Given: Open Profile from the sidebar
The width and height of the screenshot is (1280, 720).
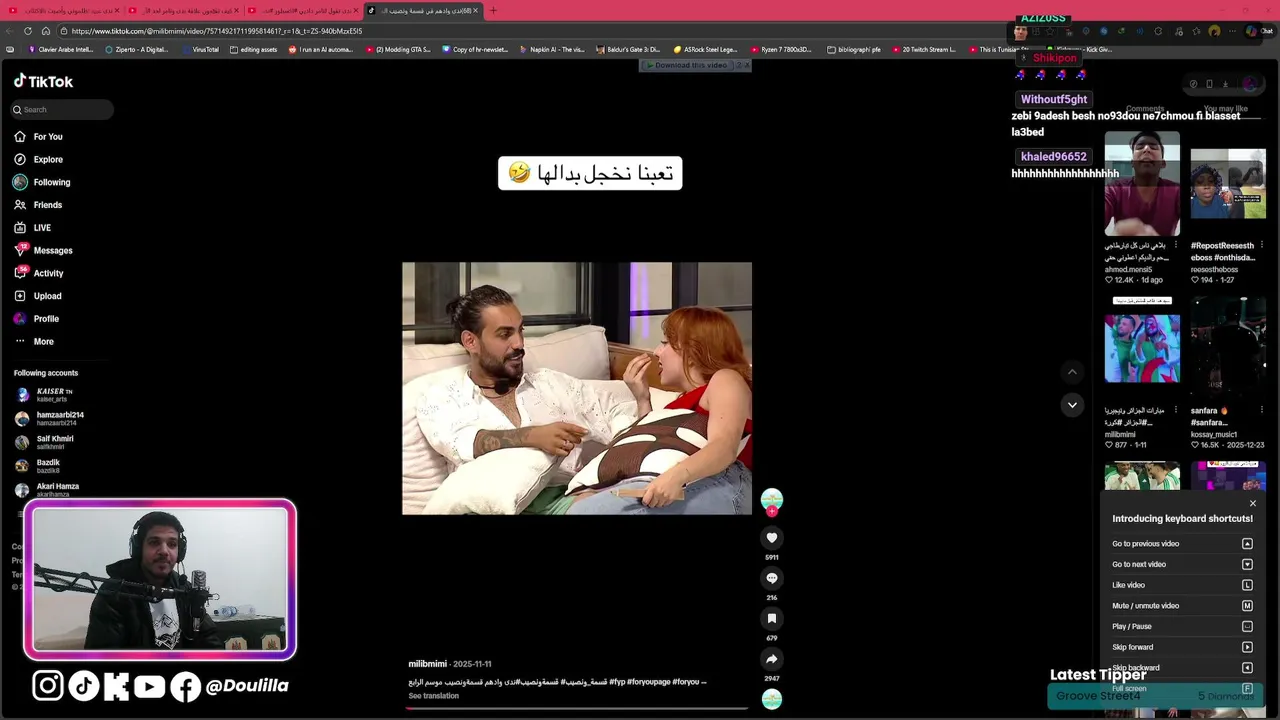Looking at the screenshot, I should (x=36, y=319).
